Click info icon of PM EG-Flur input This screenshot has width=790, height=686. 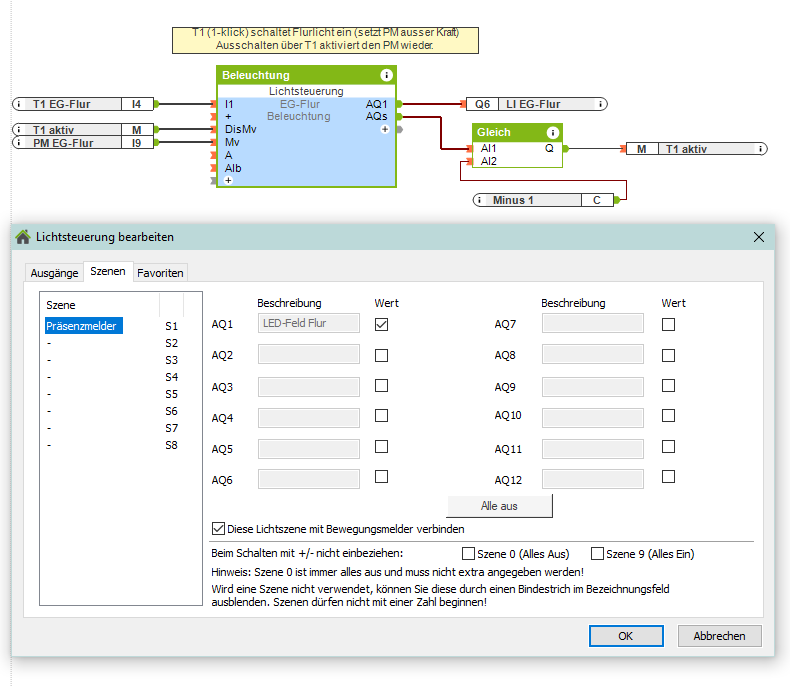coord(20,143)
